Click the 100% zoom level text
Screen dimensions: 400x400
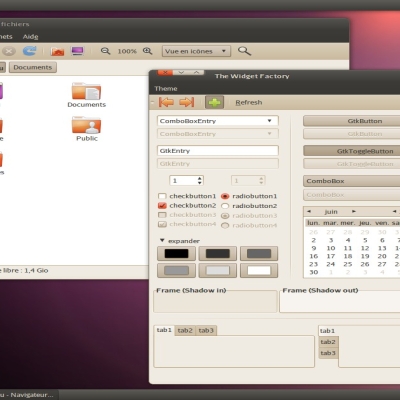click(x=127, y=51)
